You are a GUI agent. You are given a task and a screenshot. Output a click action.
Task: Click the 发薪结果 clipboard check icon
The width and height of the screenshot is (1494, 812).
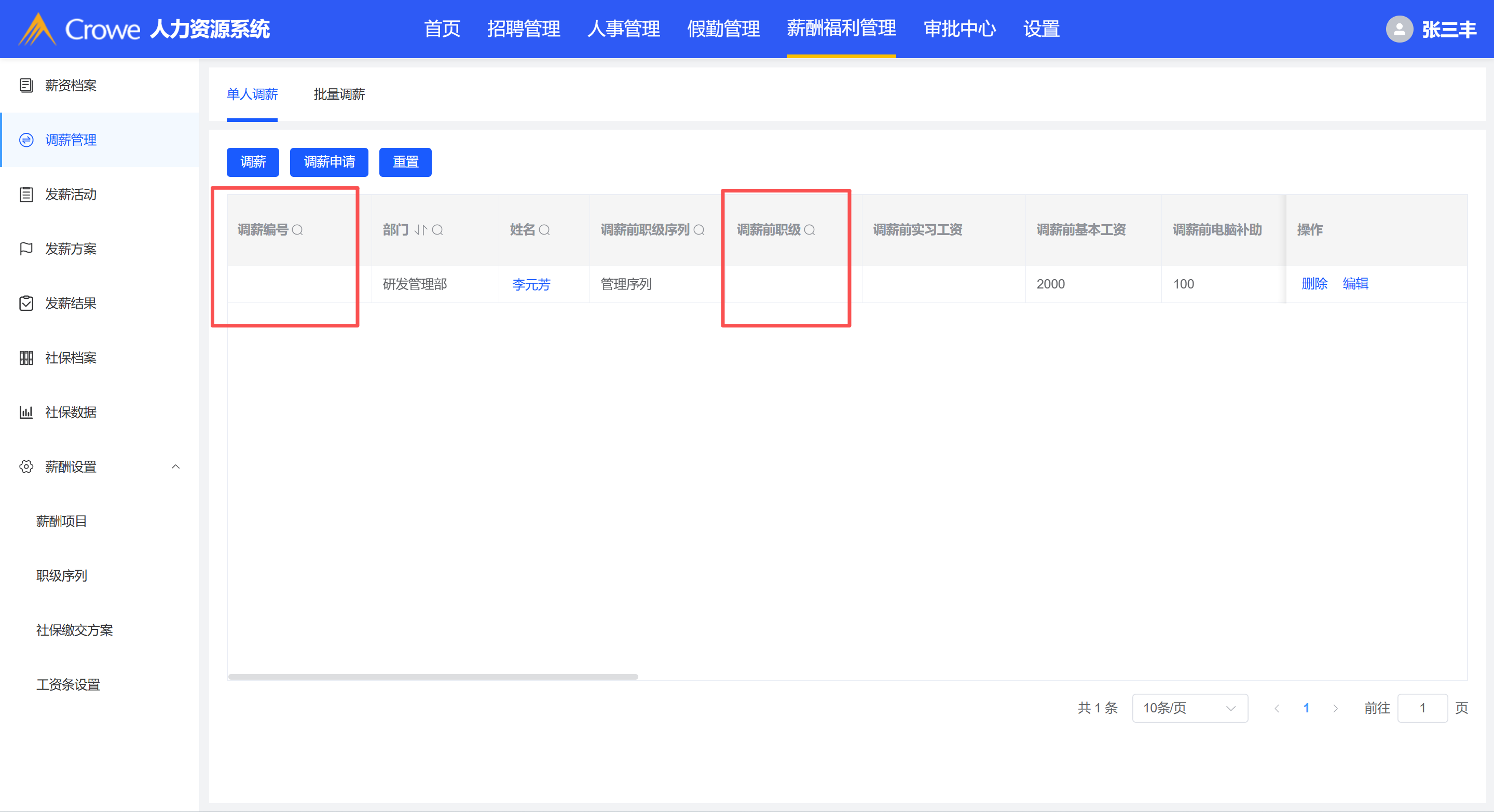[26, 304]
